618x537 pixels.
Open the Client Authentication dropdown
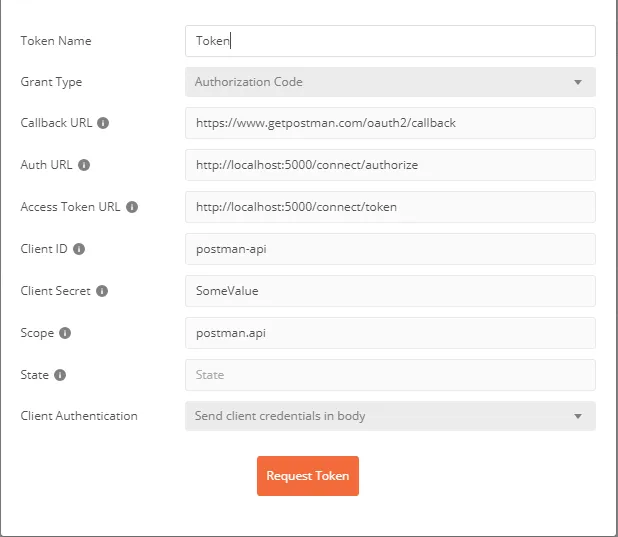pos(390,416)
